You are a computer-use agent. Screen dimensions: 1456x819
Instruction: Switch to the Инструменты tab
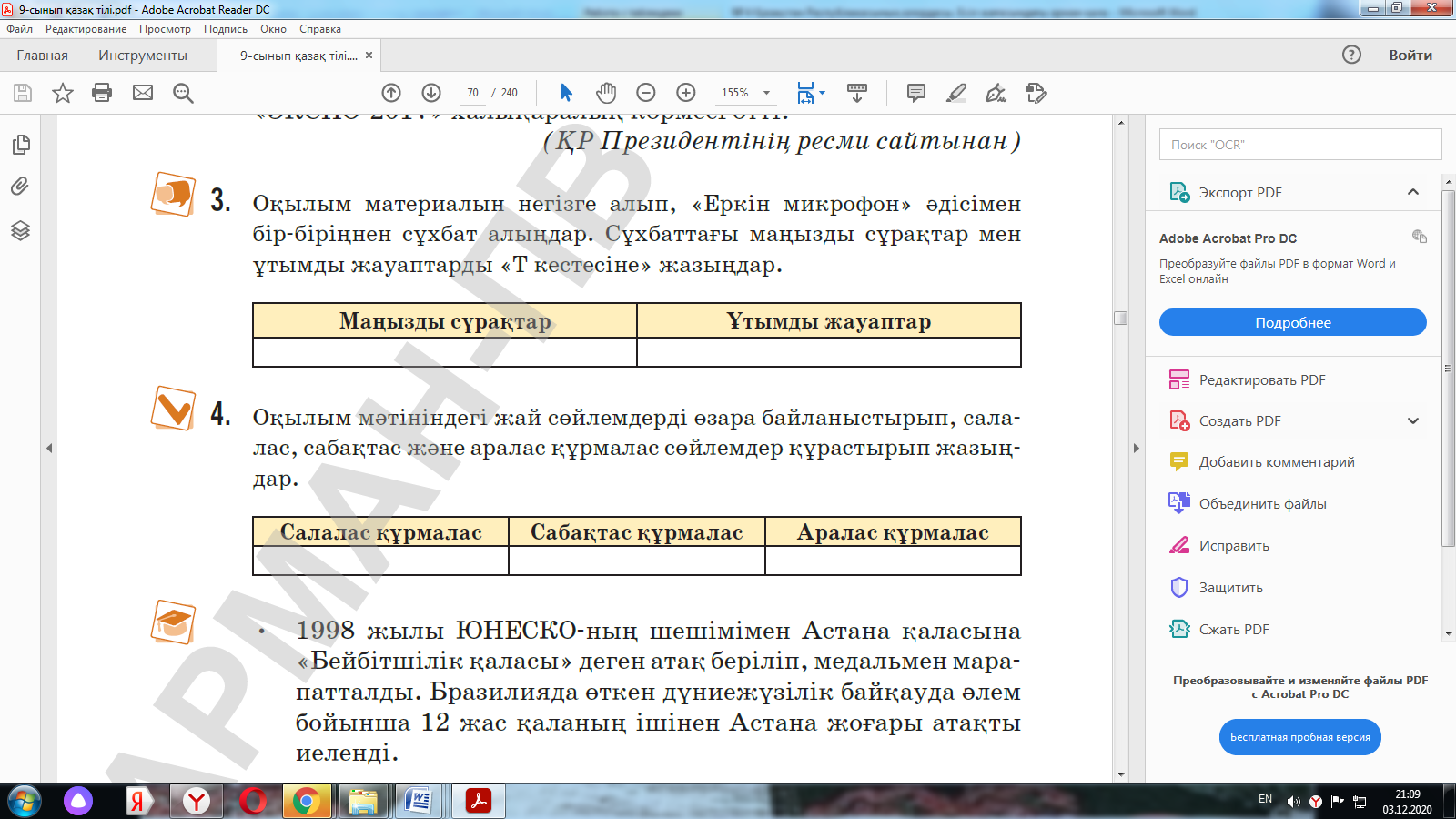(x=143, y=56)
